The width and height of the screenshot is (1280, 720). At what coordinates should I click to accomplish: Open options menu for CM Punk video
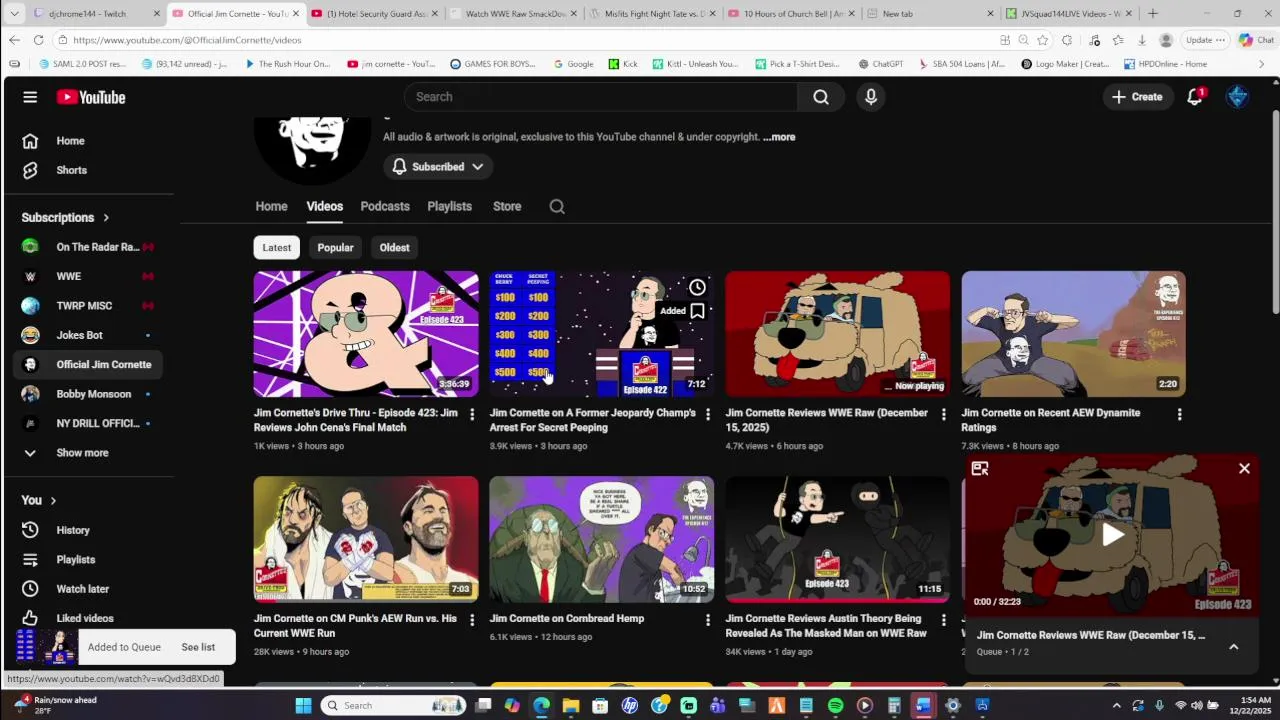tap(472, 620)
